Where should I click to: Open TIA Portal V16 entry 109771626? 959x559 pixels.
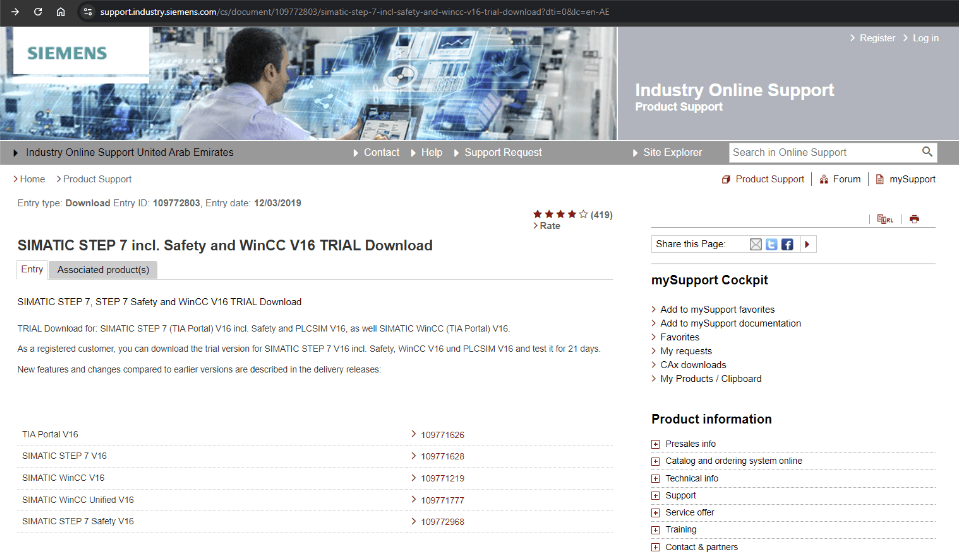pos(442,435)
